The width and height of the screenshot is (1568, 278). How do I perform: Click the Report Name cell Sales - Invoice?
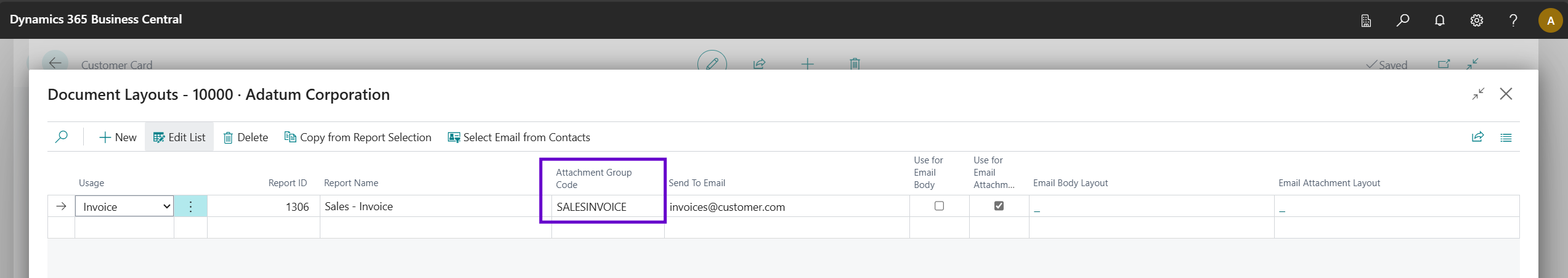tap(436, 206)
